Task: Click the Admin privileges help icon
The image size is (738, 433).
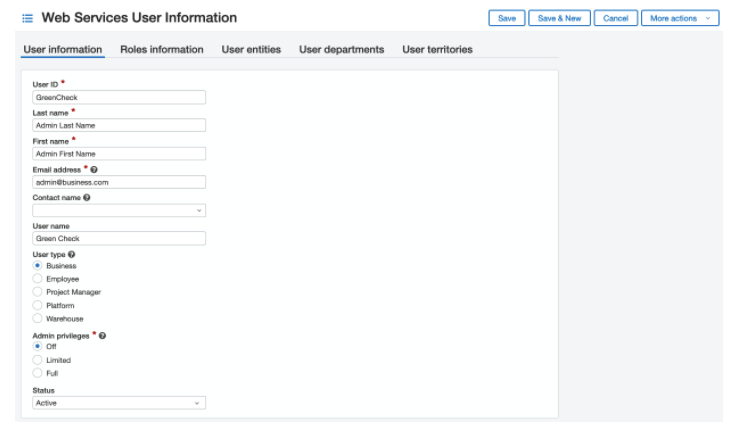Action: click(102, 336)
